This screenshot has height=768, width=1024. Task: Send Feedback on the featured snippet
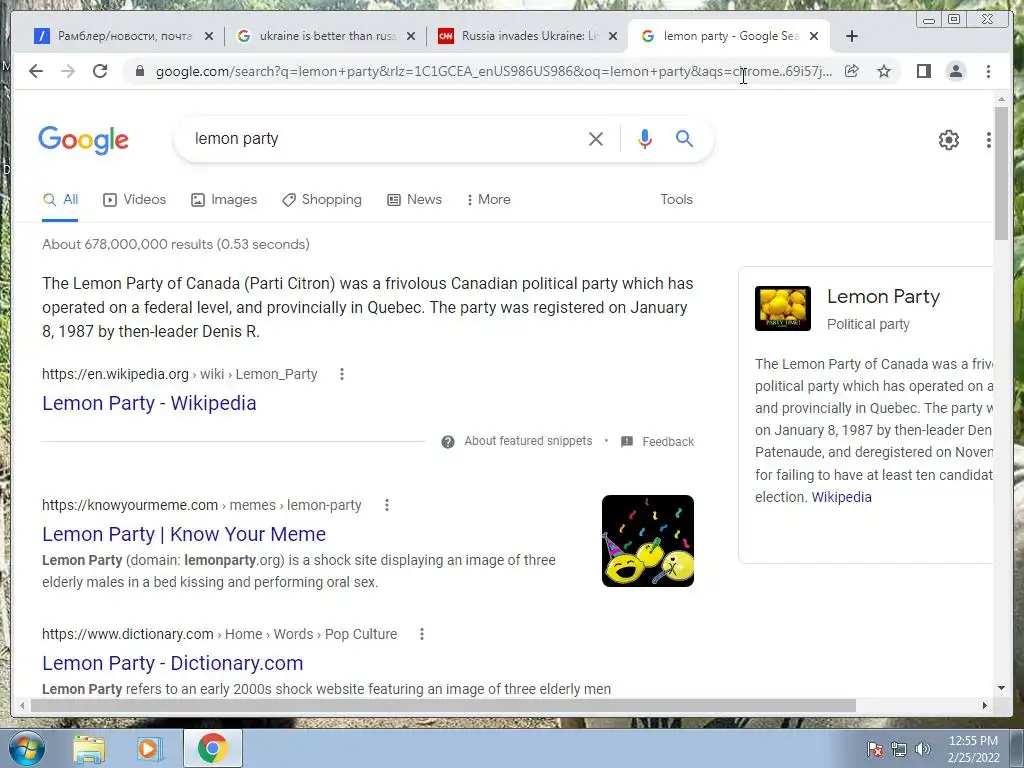657,441
